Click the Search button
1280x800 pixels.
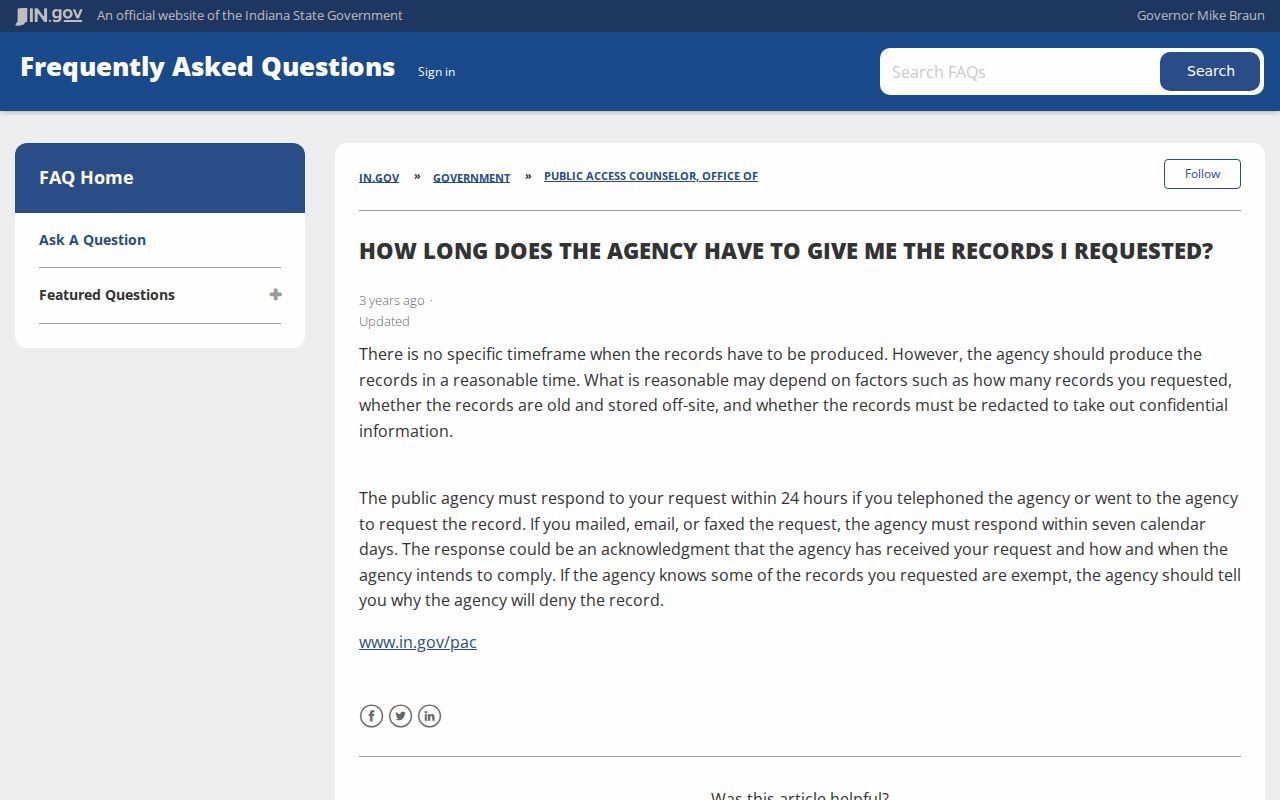1210,71
